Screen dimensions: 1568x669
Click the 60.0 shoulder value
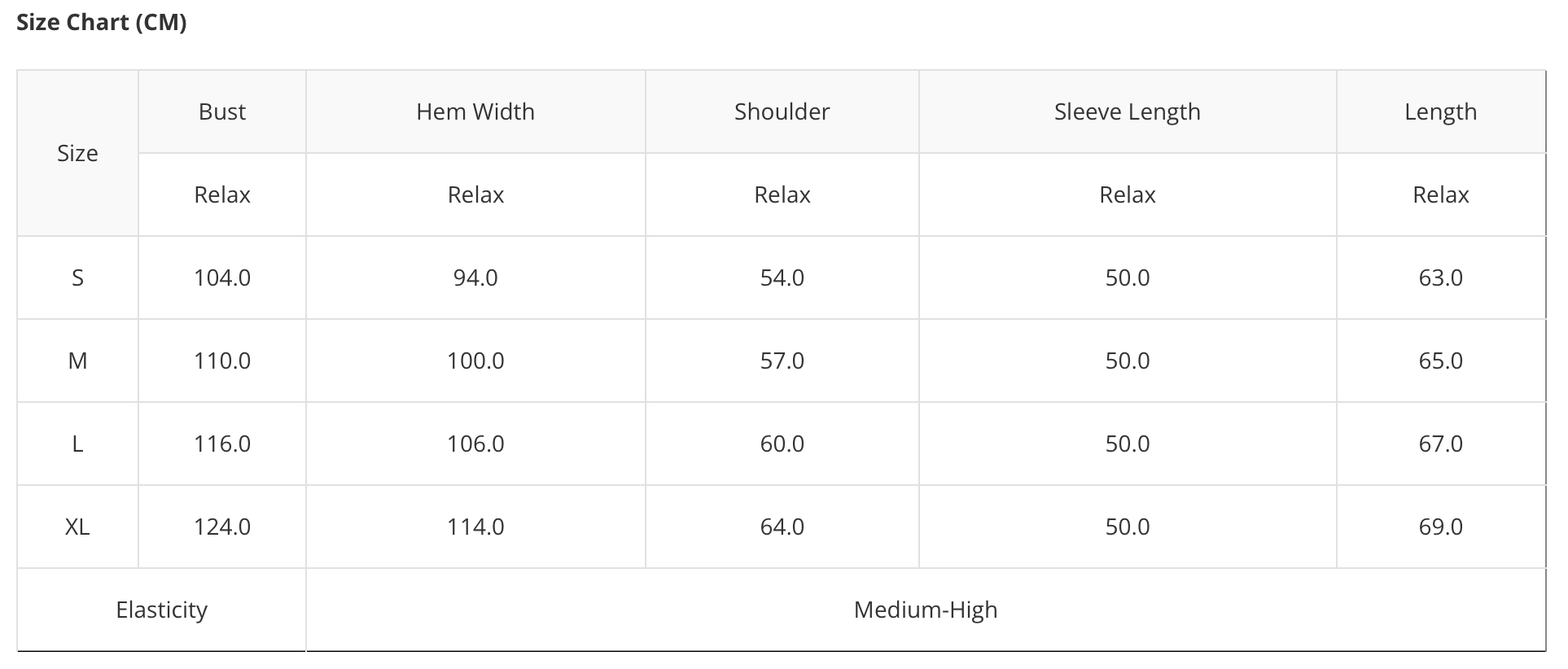782,444
